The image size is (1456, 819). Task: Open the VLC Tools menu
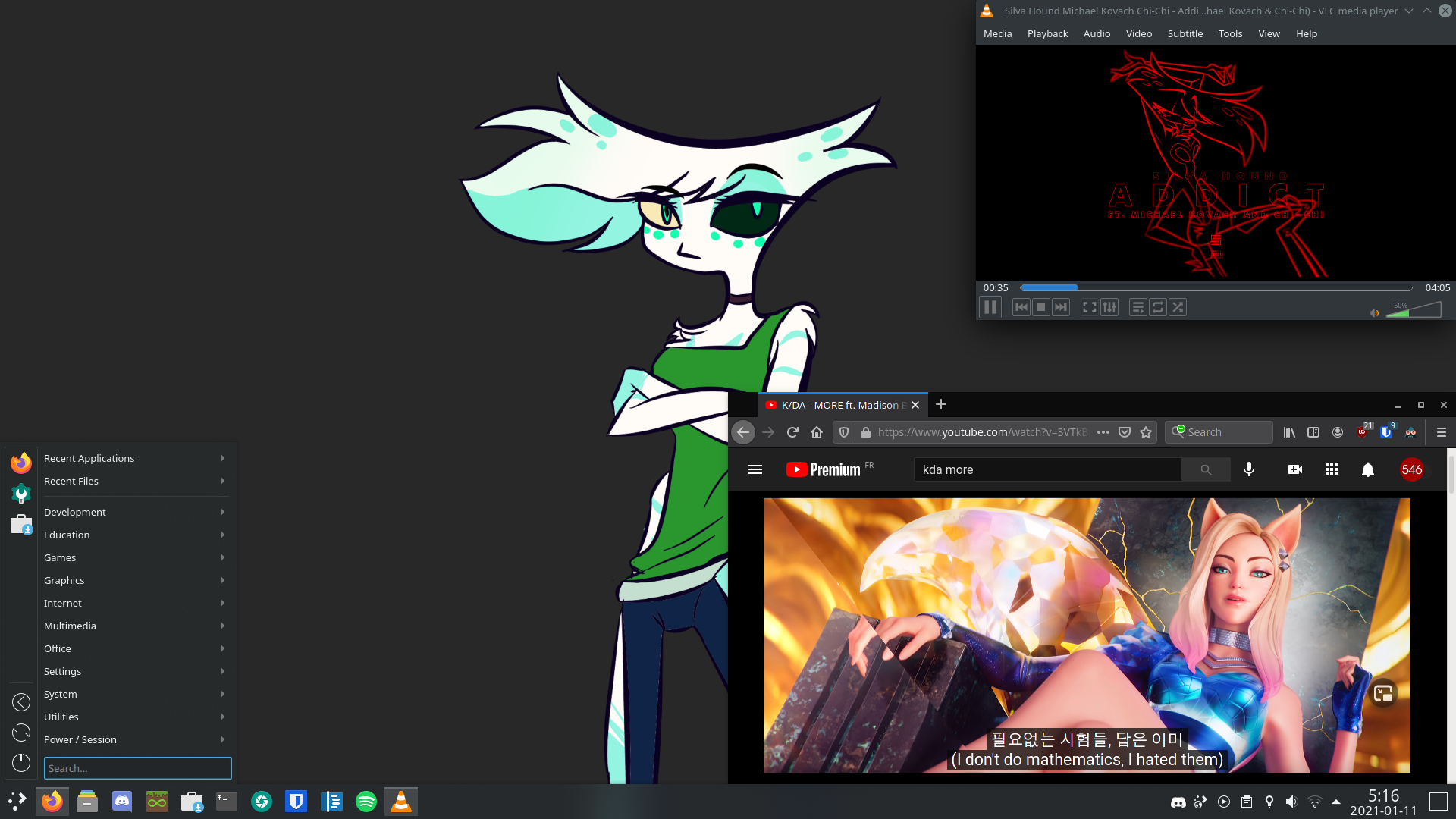[x=1230, y=33]
